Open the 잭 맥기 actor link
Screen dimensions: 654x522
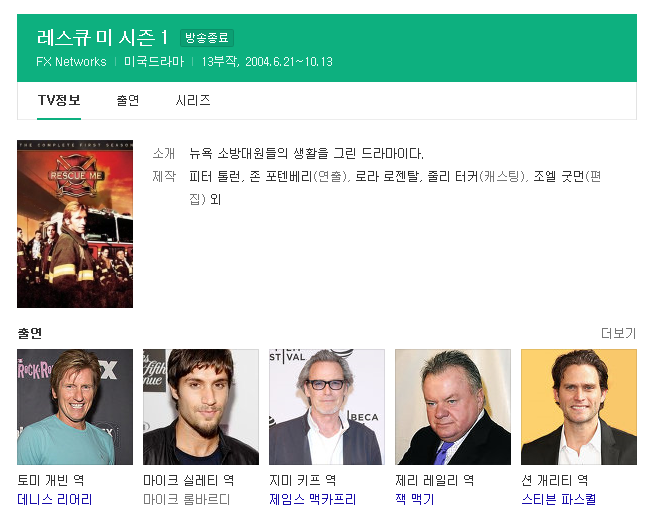(x=415, y=499)
